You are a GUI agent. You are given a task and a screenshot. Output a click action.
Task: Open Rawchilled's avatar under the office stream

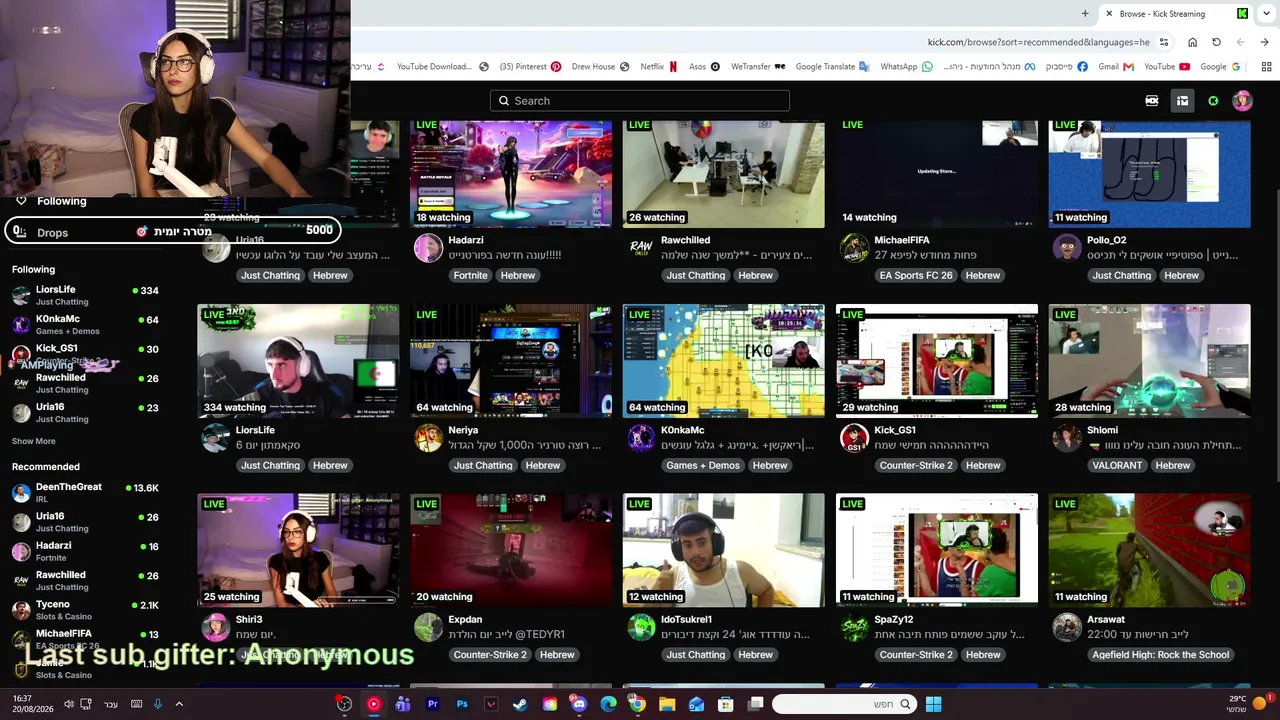pyautogui.click(x=641, y=248)
